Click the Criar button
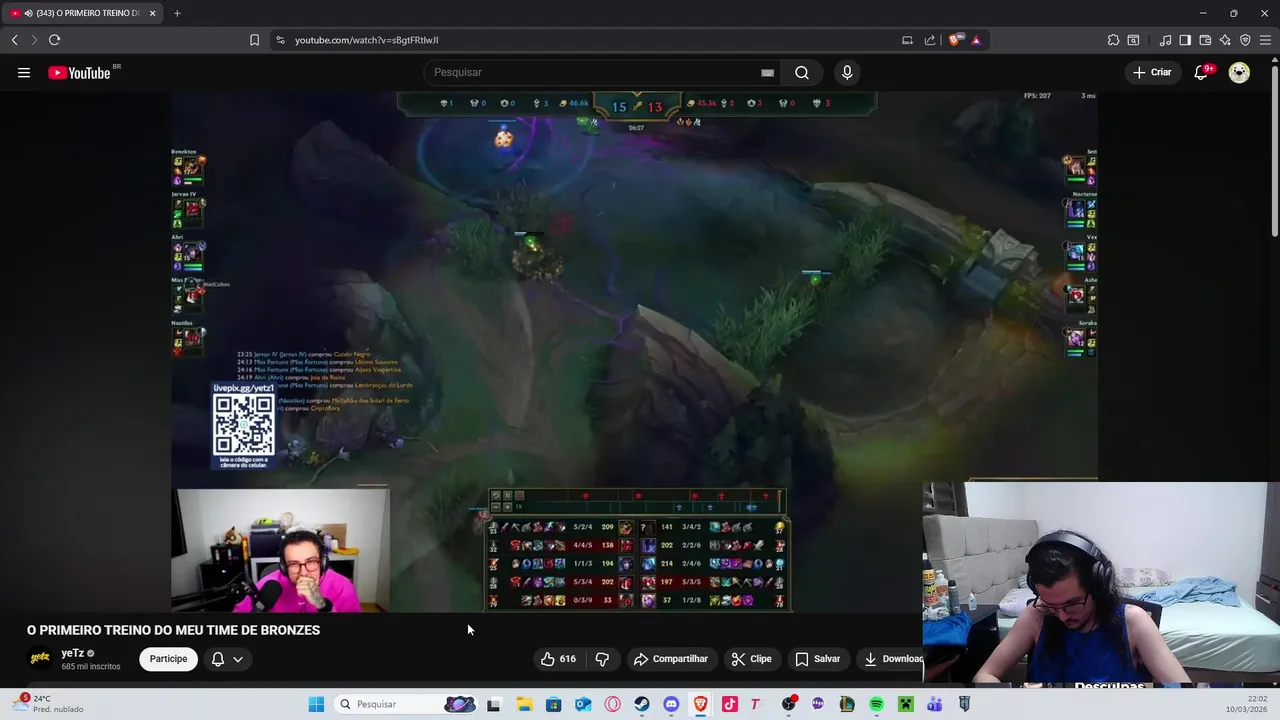The image size is (1280, 720). pyautogui.click(x=1151, y=72)
